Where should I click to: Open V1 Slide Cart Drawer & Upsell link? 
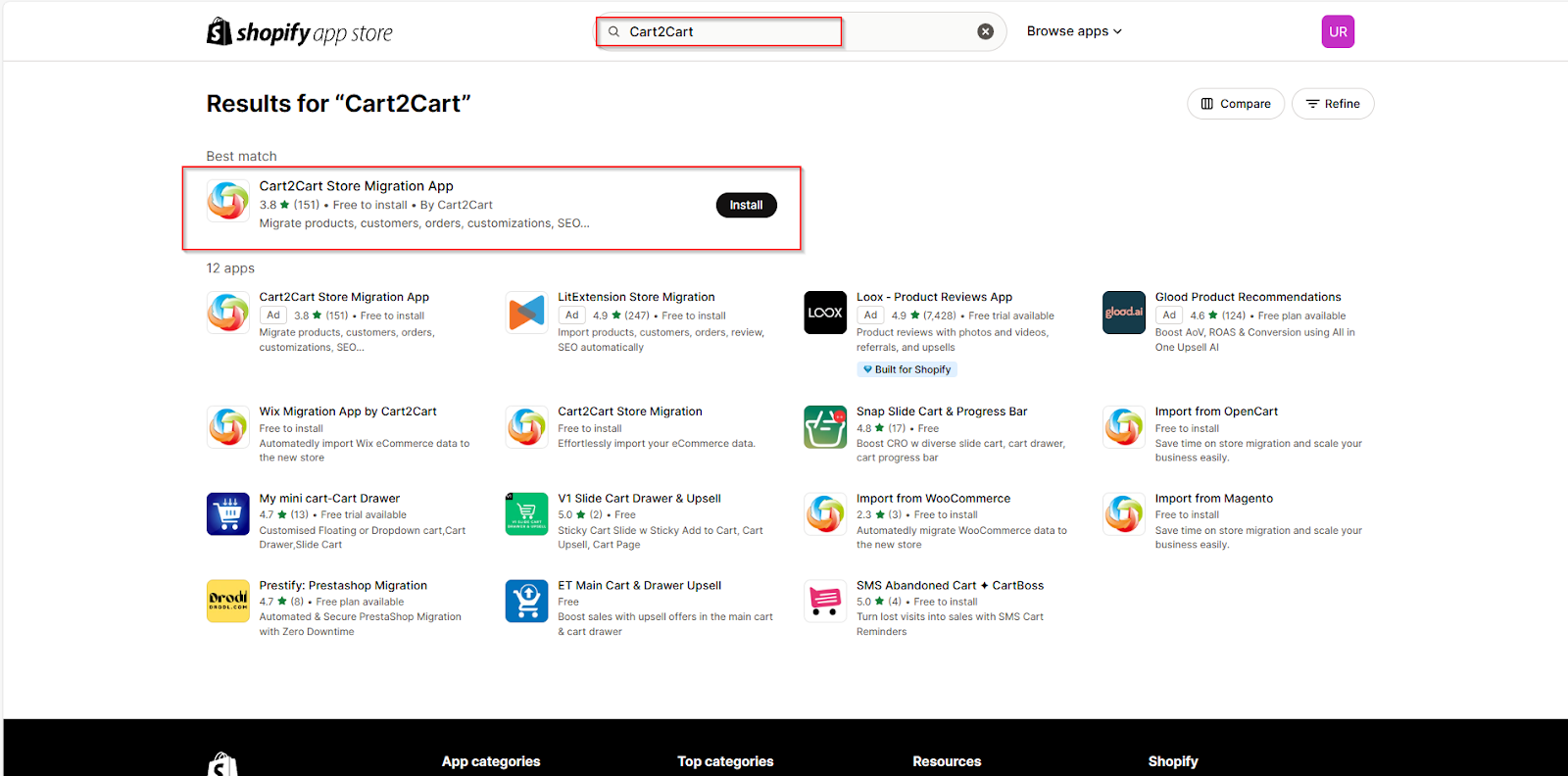(x=639, y=499)
